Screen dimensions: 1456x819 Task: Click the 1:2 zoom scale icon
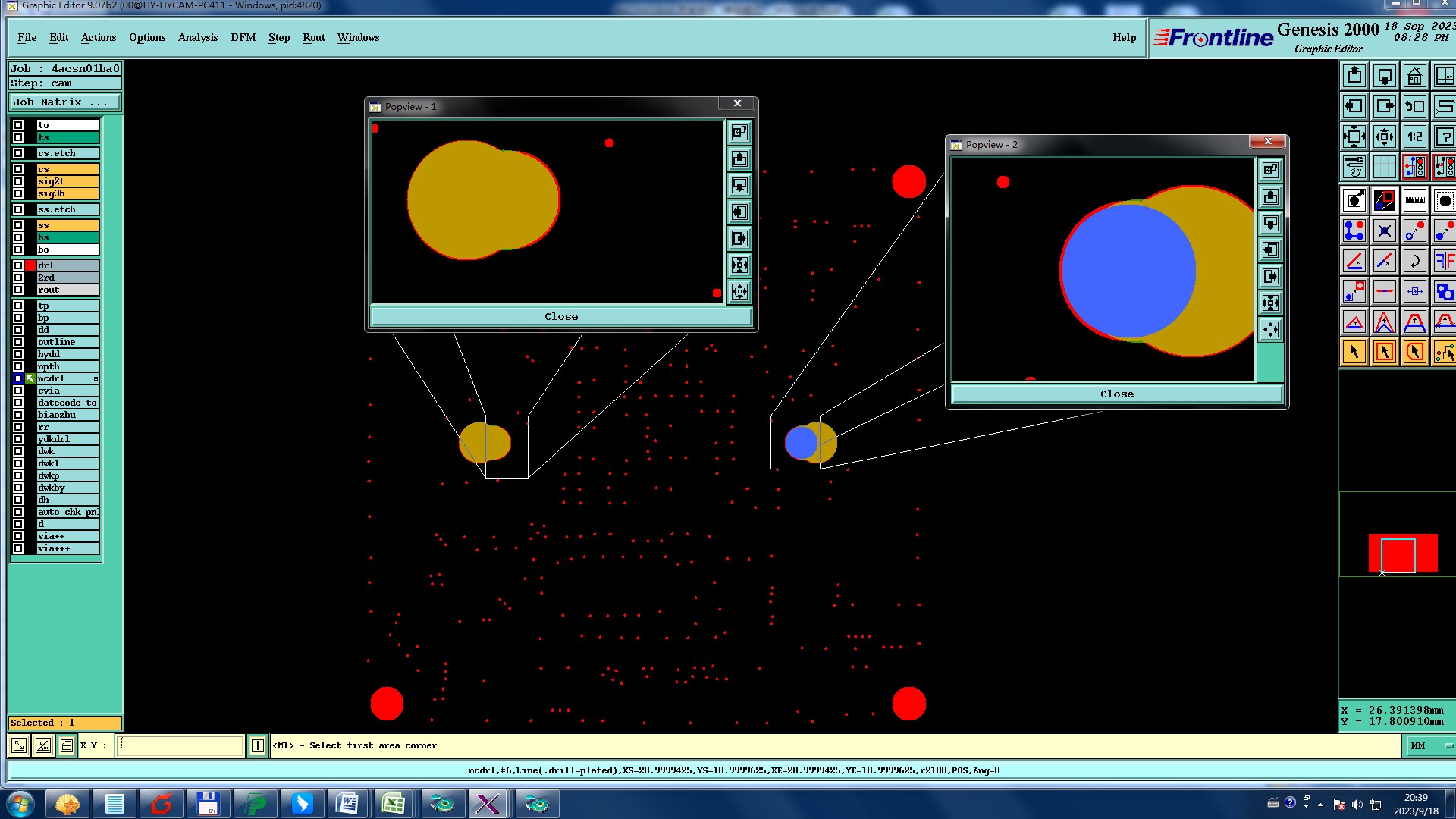[x=1414, y=137]
